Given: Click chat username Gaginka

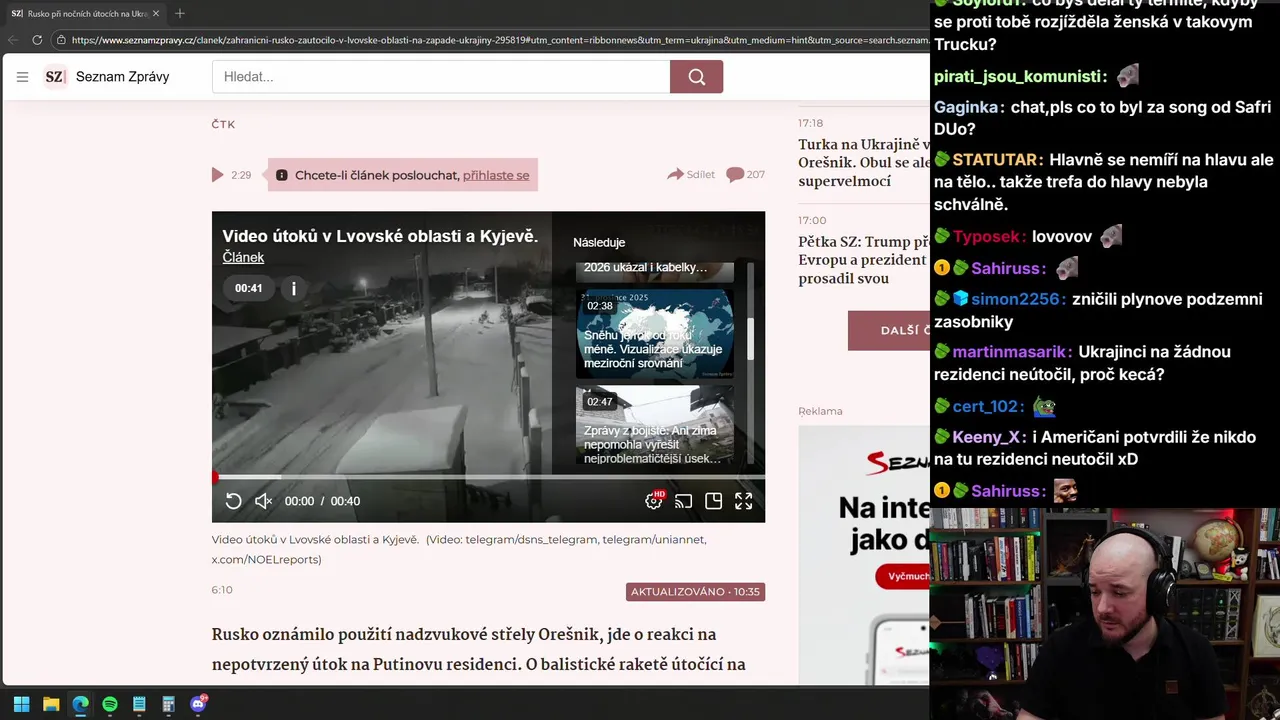Looking at the screenshot, I should [x=966, y=107].
